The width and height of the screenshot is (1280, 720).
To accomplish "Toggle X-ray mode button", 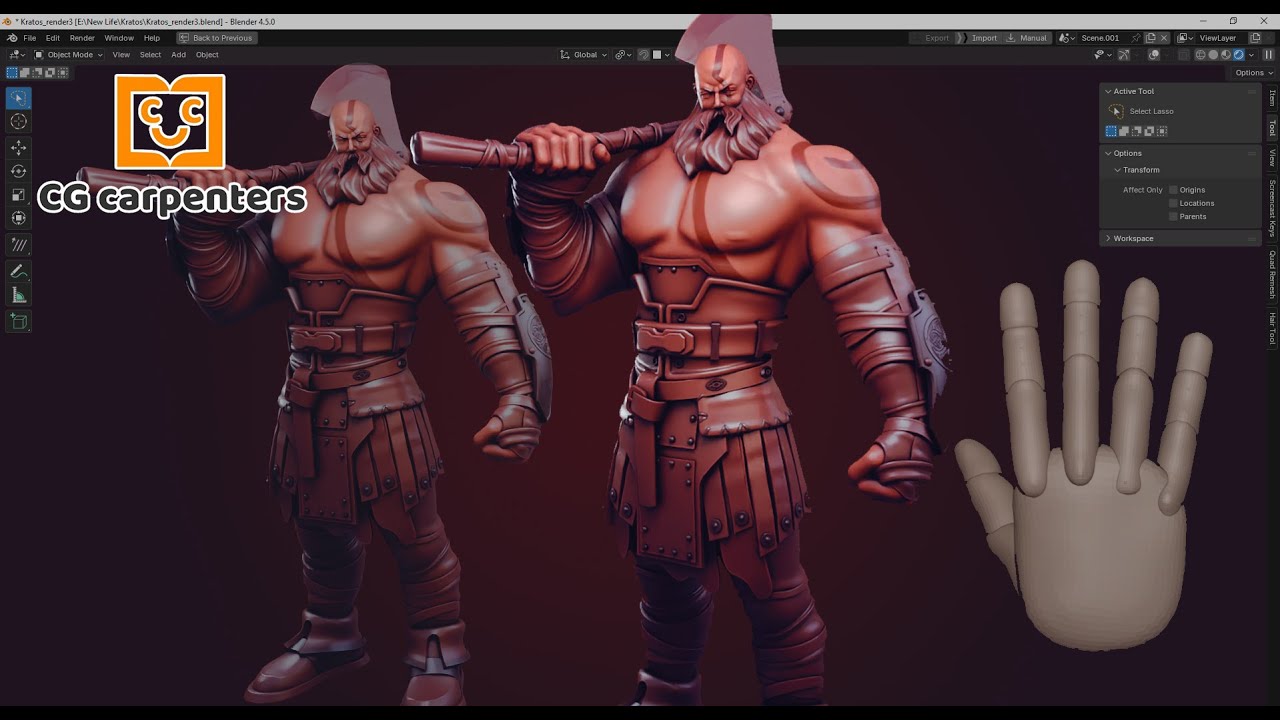I will pos(1184,55).
